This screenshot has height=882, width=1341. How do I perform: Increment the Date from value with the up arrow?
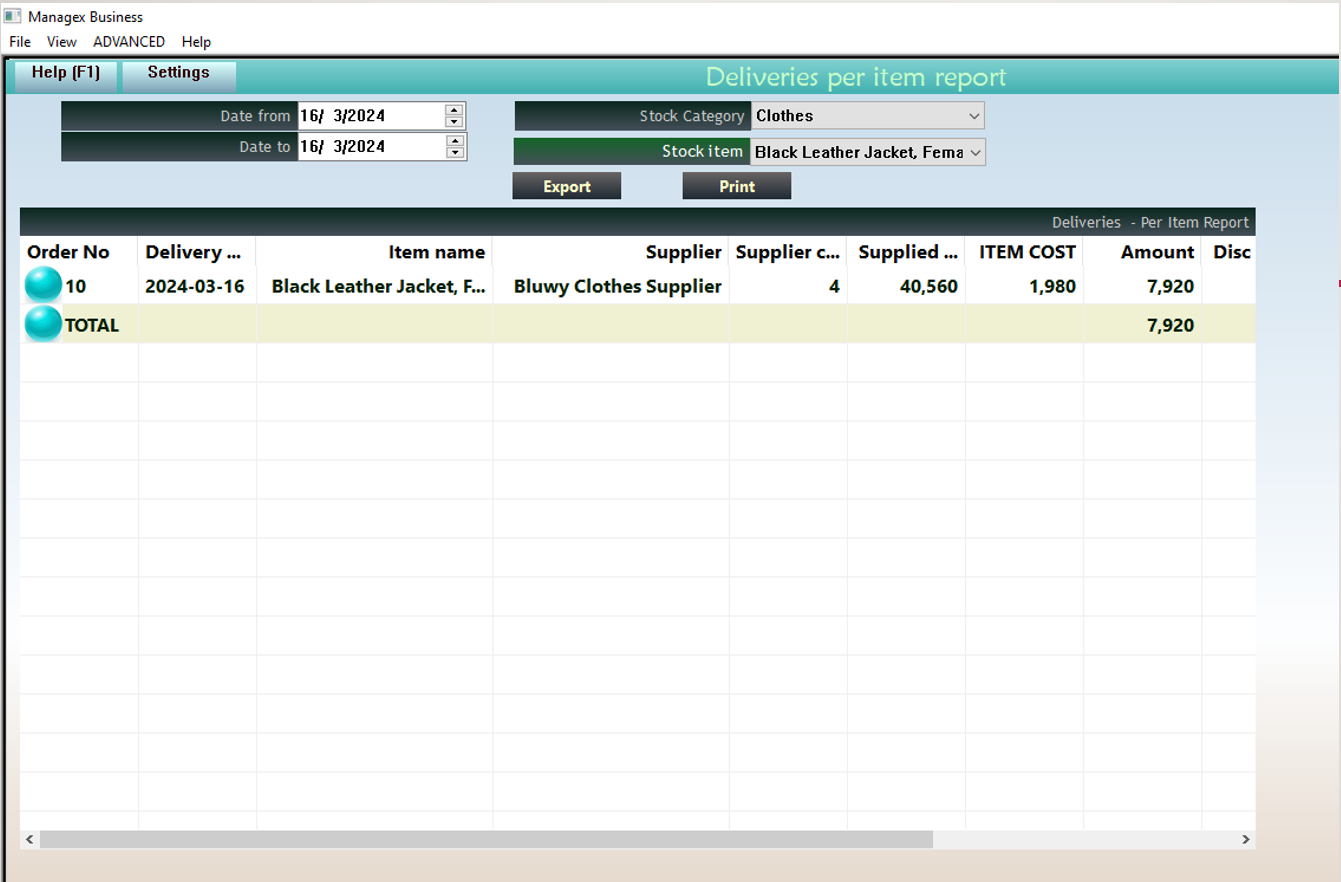click(x=453, y=110)
